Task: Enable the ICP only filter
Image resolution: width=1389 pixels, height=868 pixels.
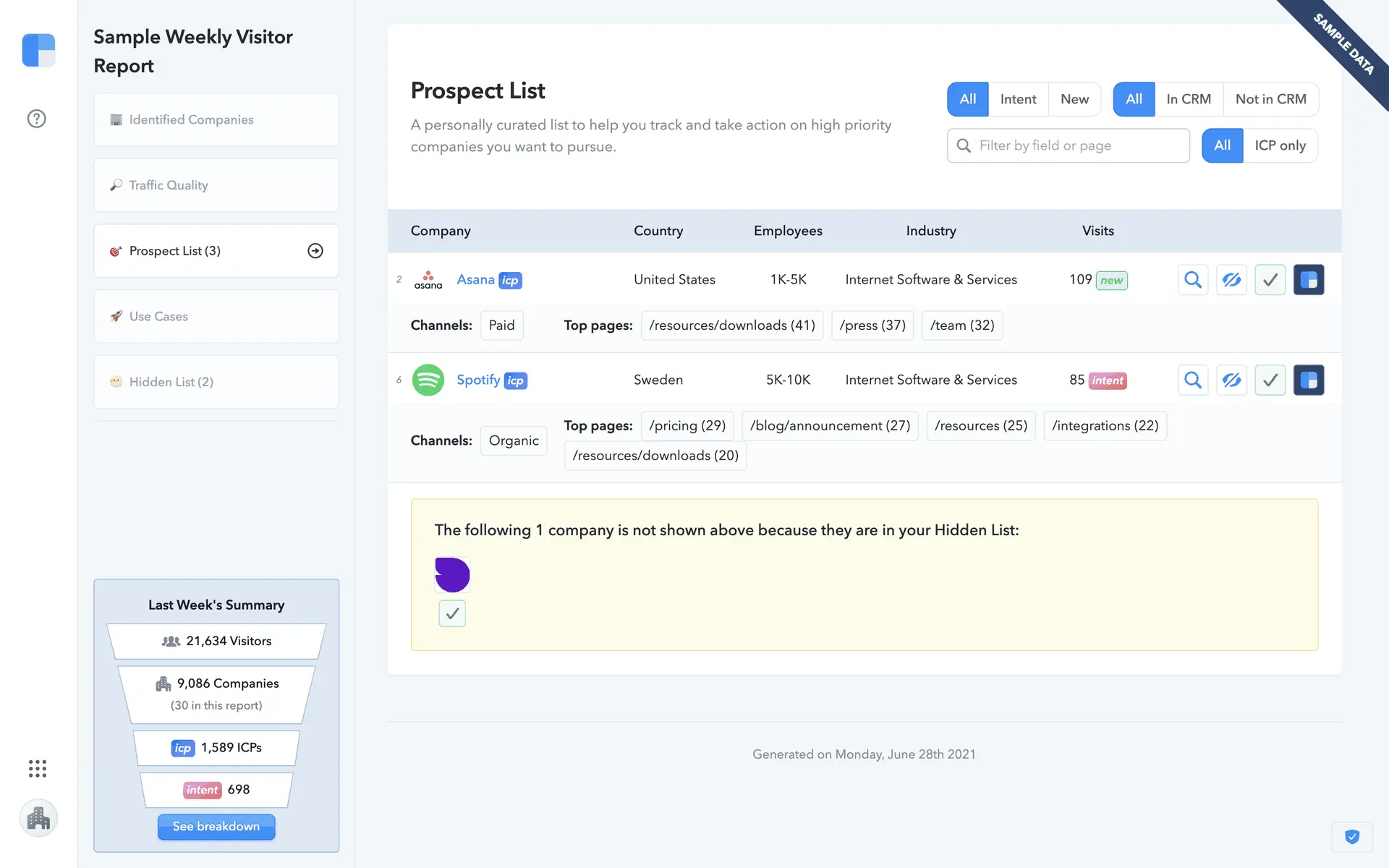Action: pyautogui.click(x=1280, y=145)
